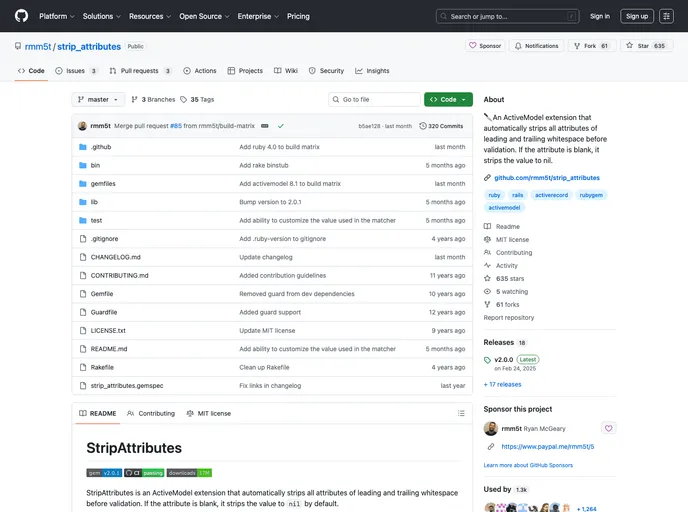Open the CONTRIBUTING.md file
Viewport: 688px width, 512px height.
119,276
